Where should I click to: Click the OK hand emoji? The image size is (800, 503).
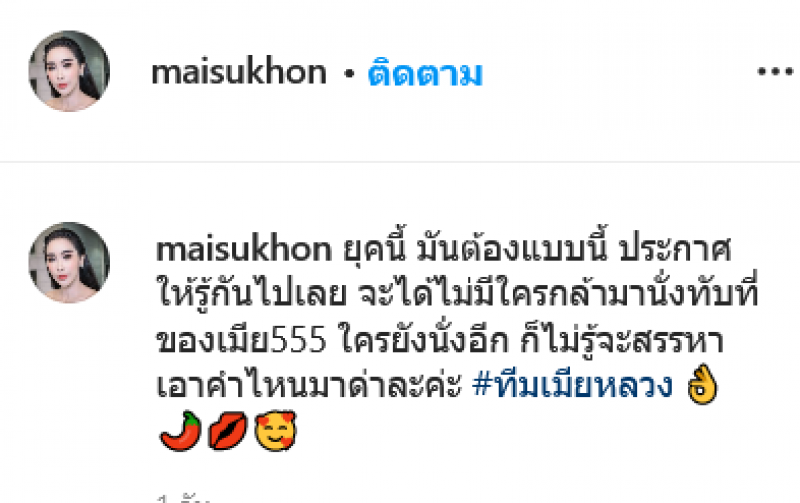click(702, 385)
